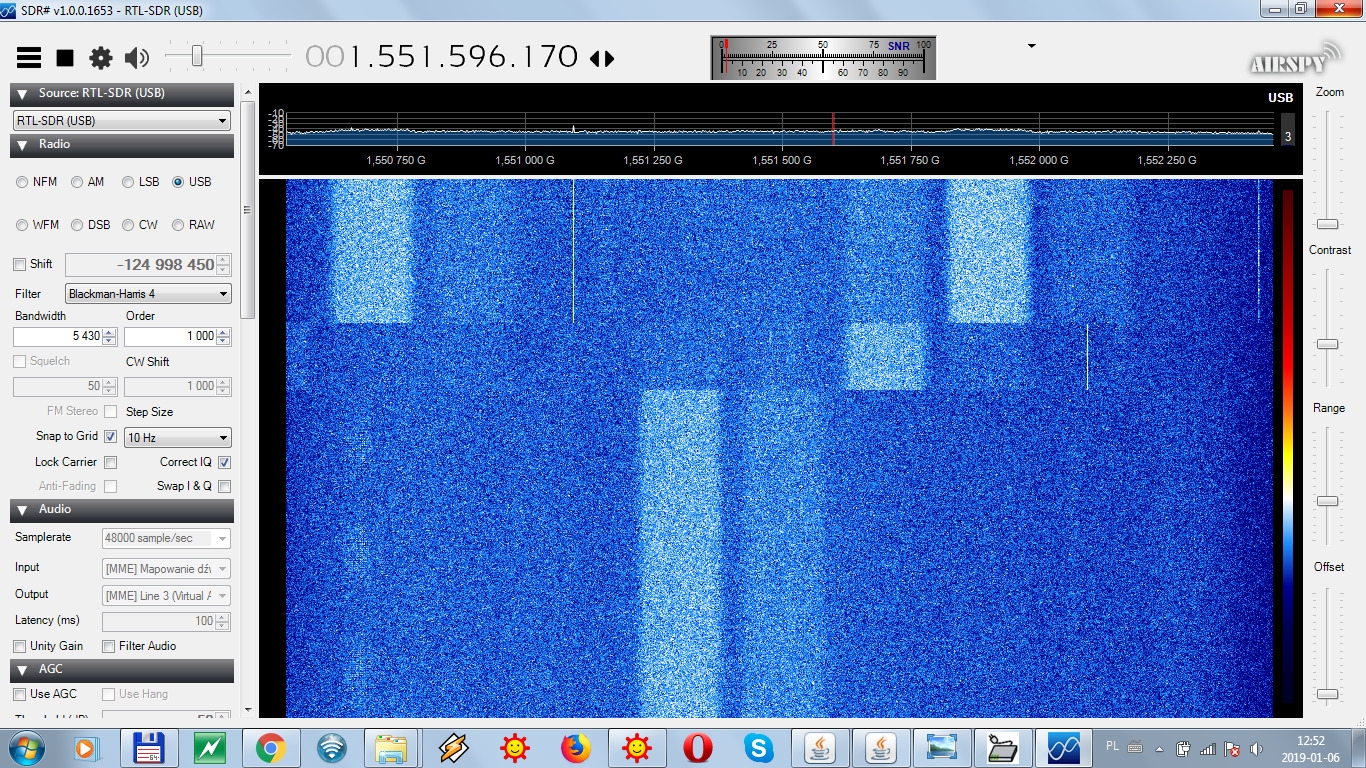Open the floppy disk app in taskbar
Viewport: 1366px width, 768px height.
[148, 748]
